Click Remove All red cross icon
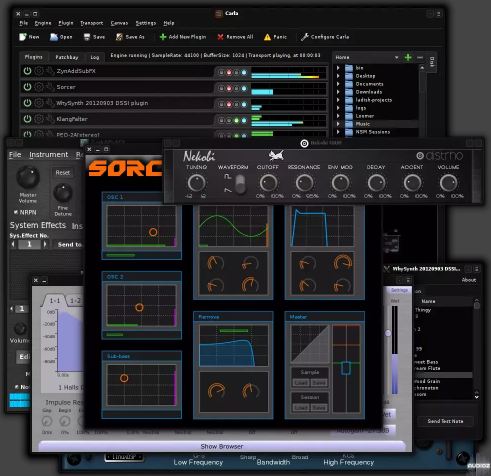The image size is (491, 476). tap(220, 37)
